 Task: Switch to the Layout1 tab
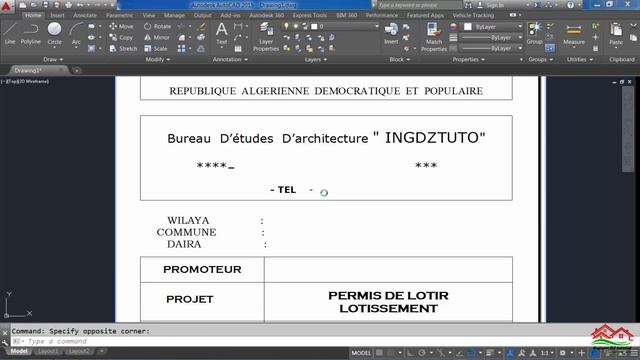[x=48, y=351]
